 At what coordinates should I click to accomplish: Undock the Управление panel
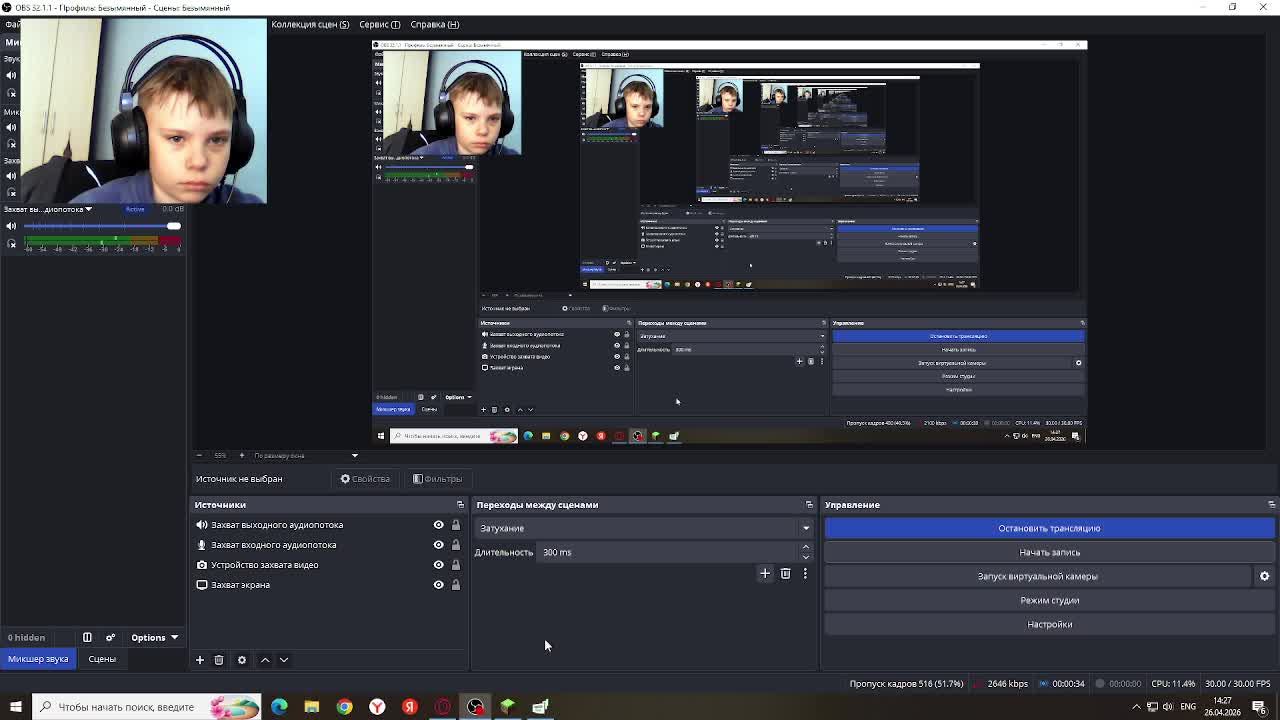[x=1271, y=505]
